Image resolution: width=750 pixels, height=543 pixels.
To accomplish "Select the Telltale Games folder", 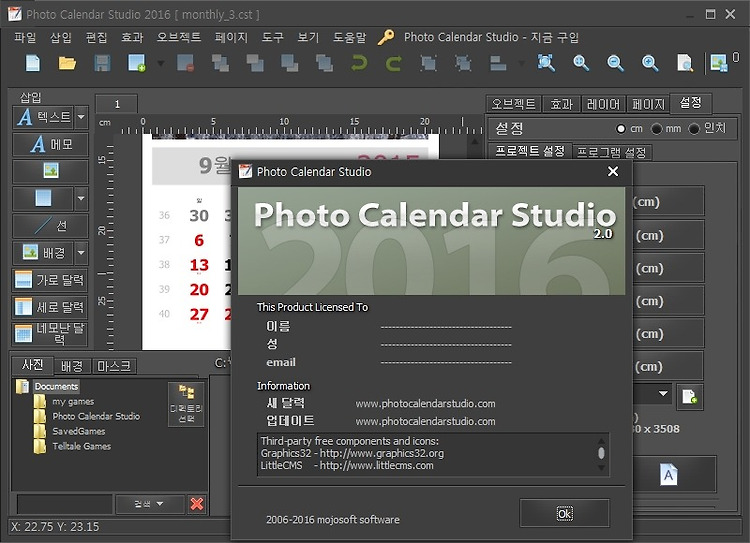I will tap(81, 446).
